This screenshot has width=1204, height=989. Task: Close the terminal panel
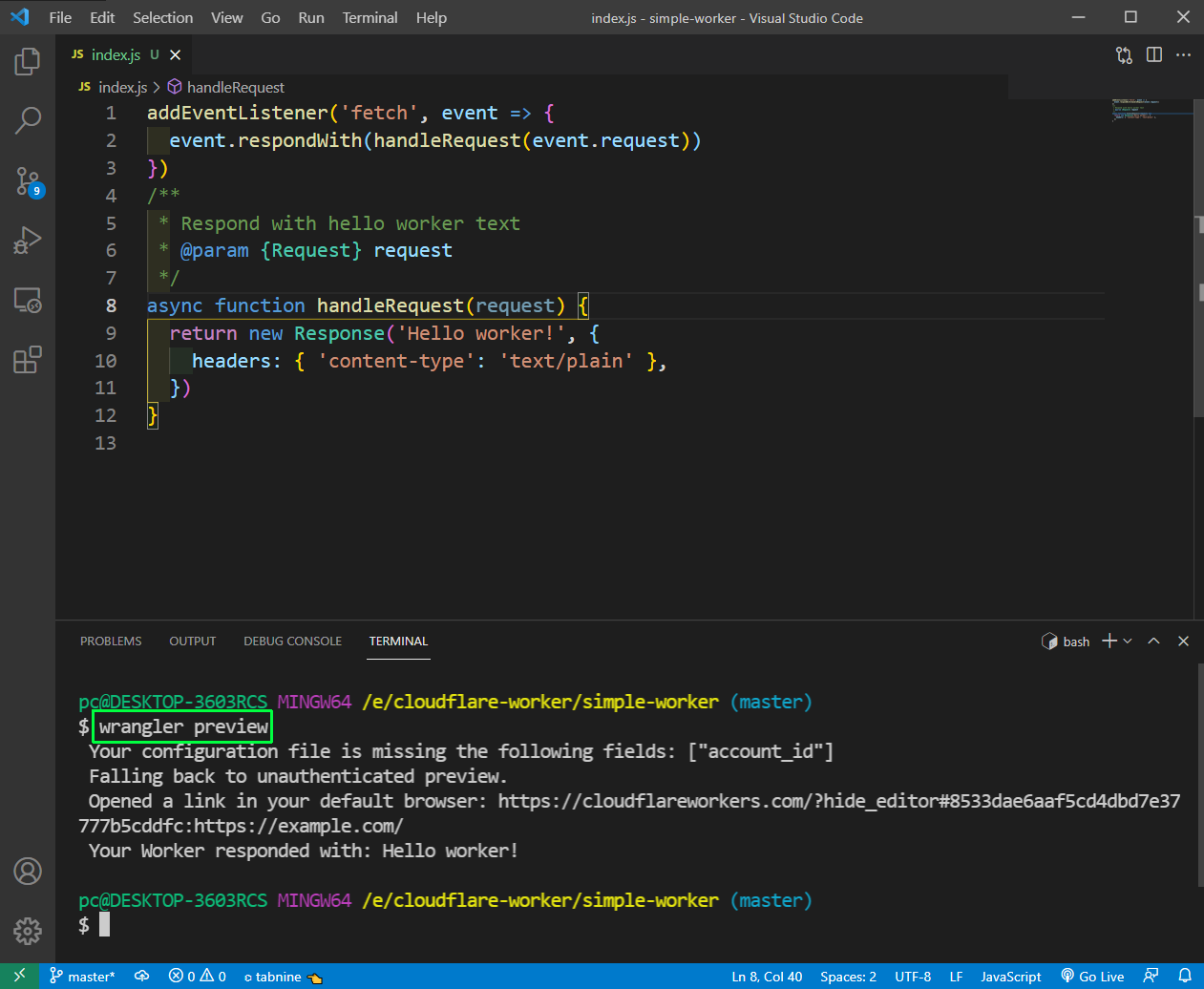(x=1184, y=641)
